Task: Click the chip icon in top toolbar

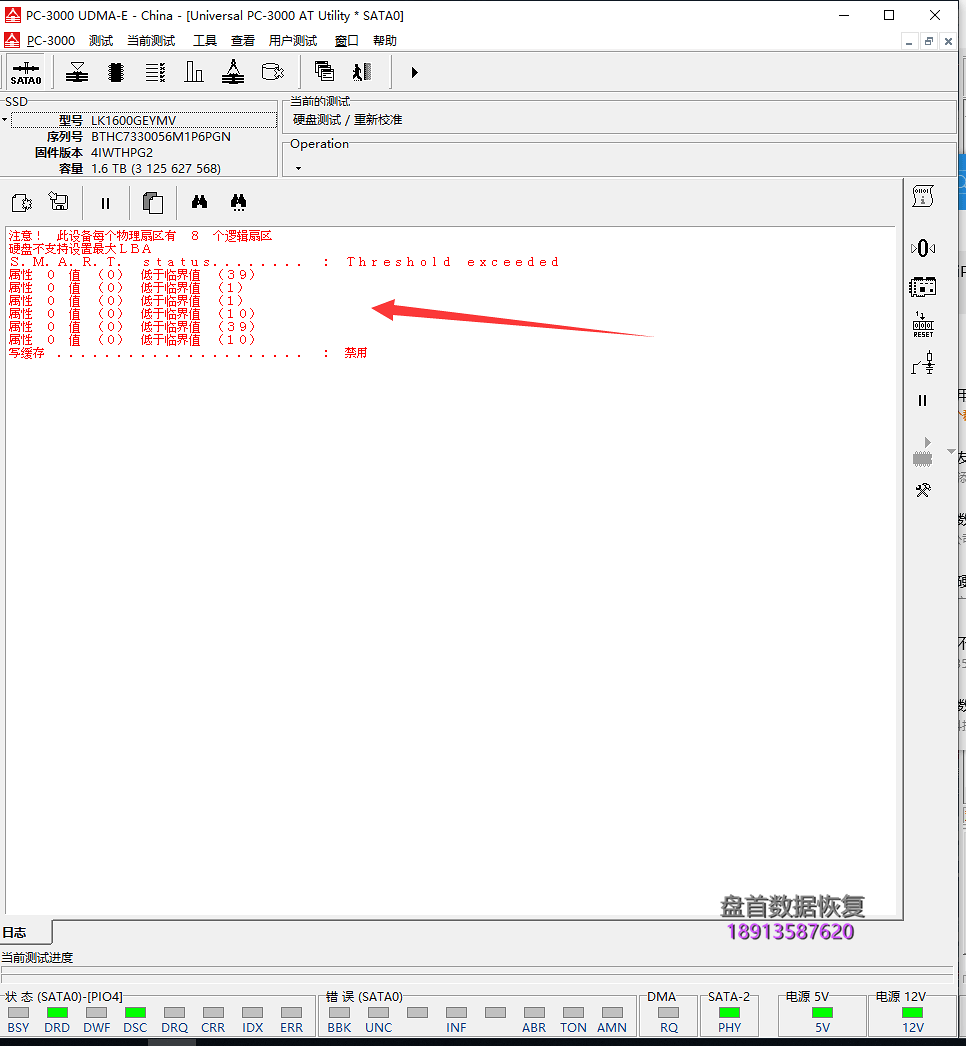Action: coord(116,72)
